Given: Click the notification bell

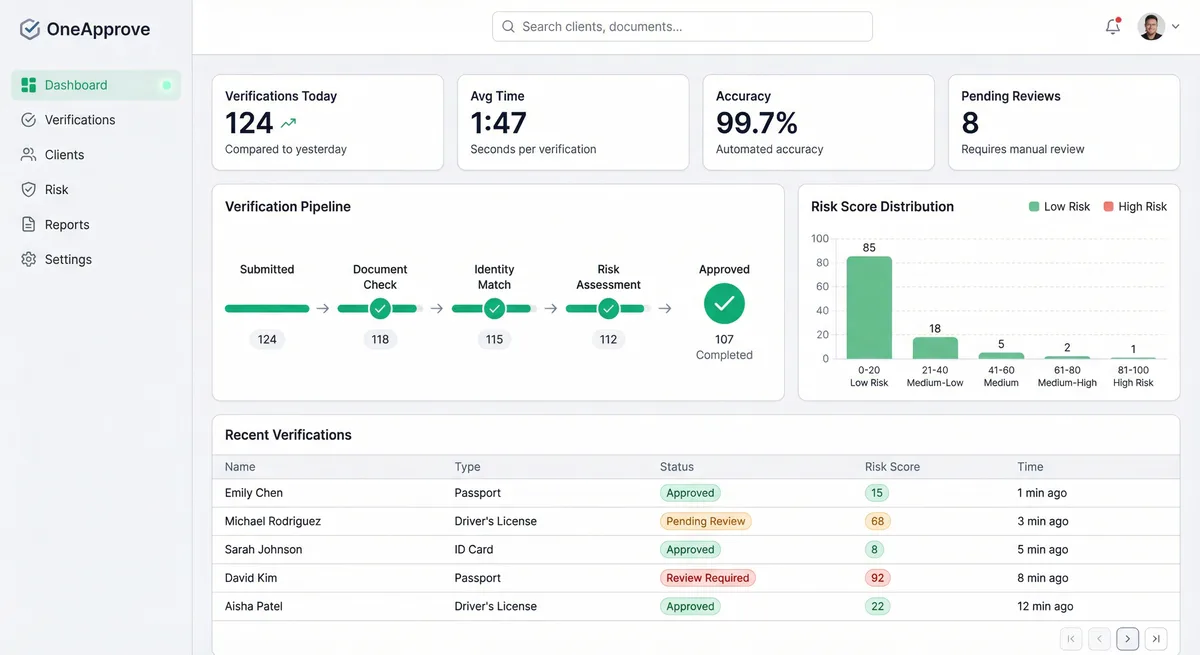Looking at the screenshot, I should click(1112, 26).
